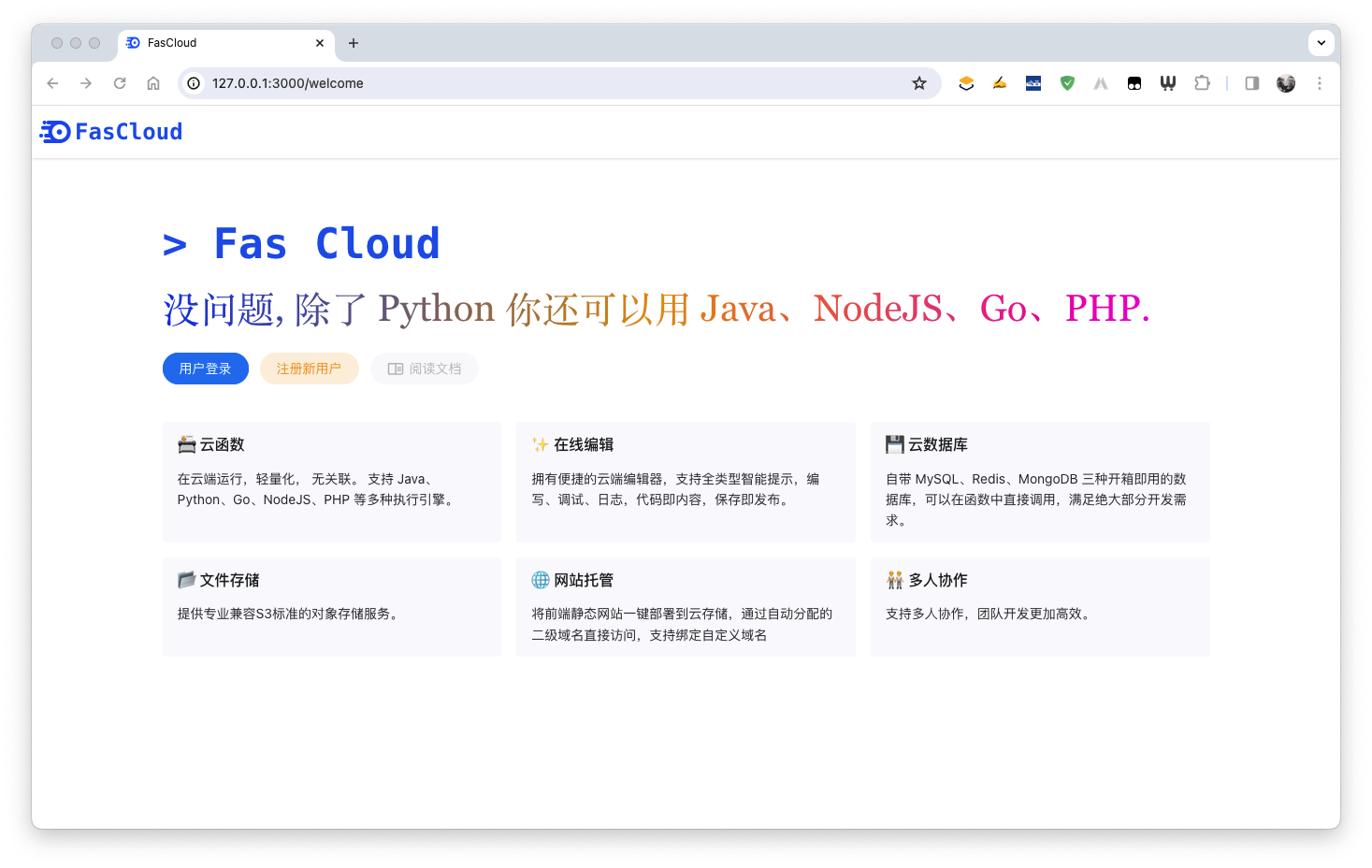The image size is (1372, 868).
Task: Reload the page with the refresh icon
Action: point(120,83)
